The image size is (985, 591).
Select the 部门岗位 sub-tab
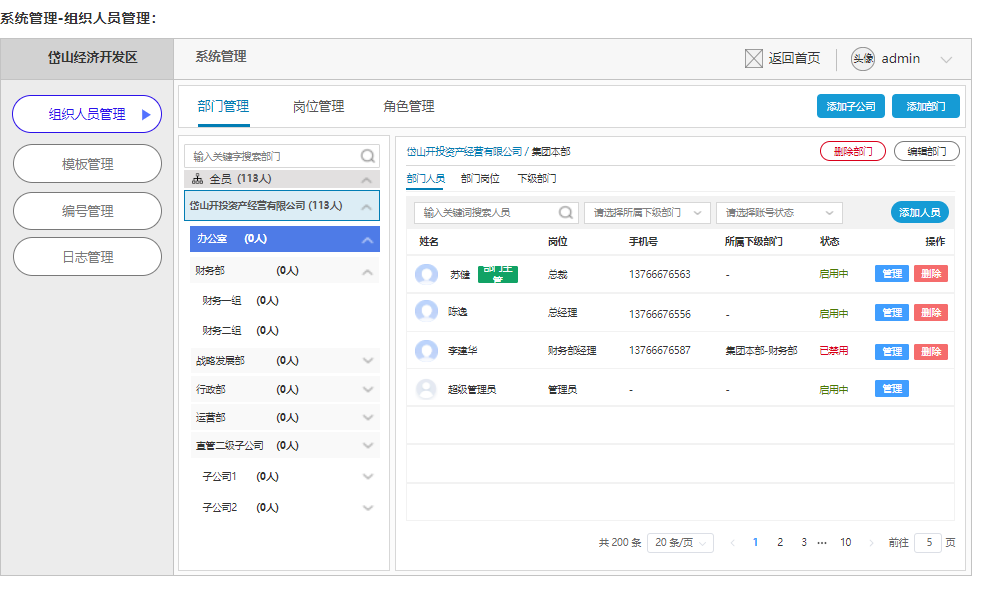point(480,178)
